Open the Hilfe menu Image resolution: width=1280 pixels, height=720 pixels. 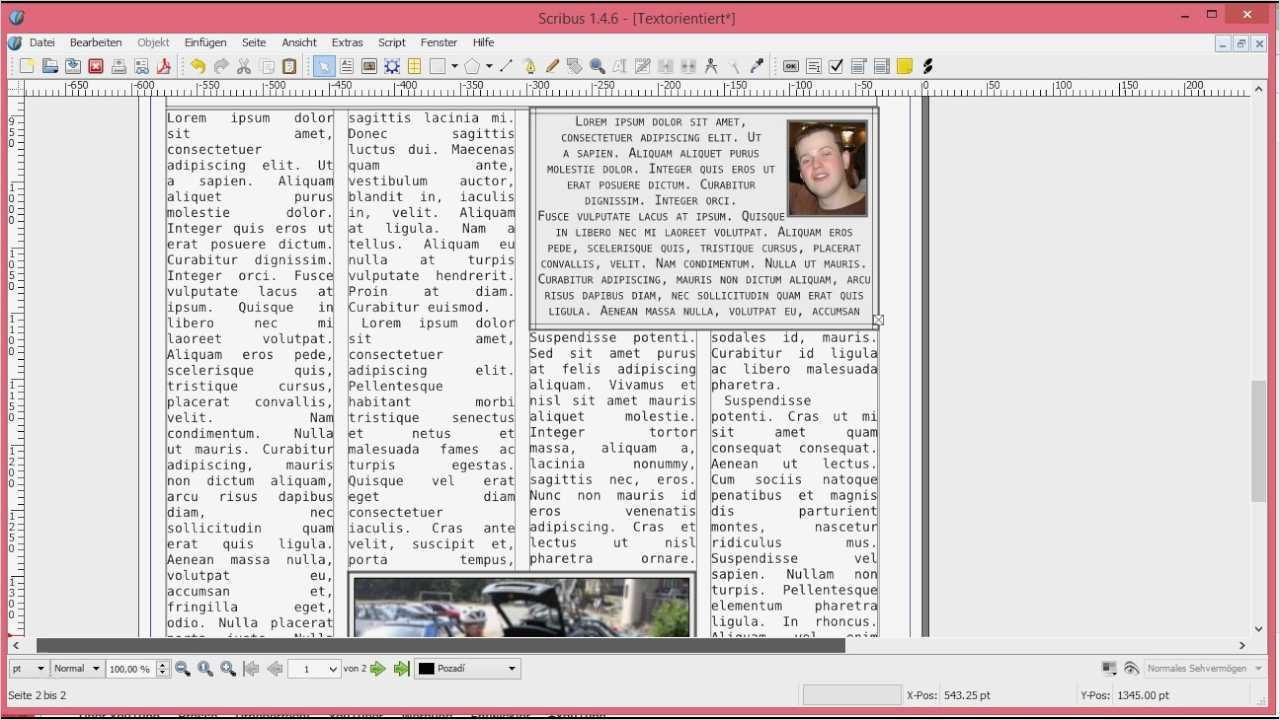point(484,43)
